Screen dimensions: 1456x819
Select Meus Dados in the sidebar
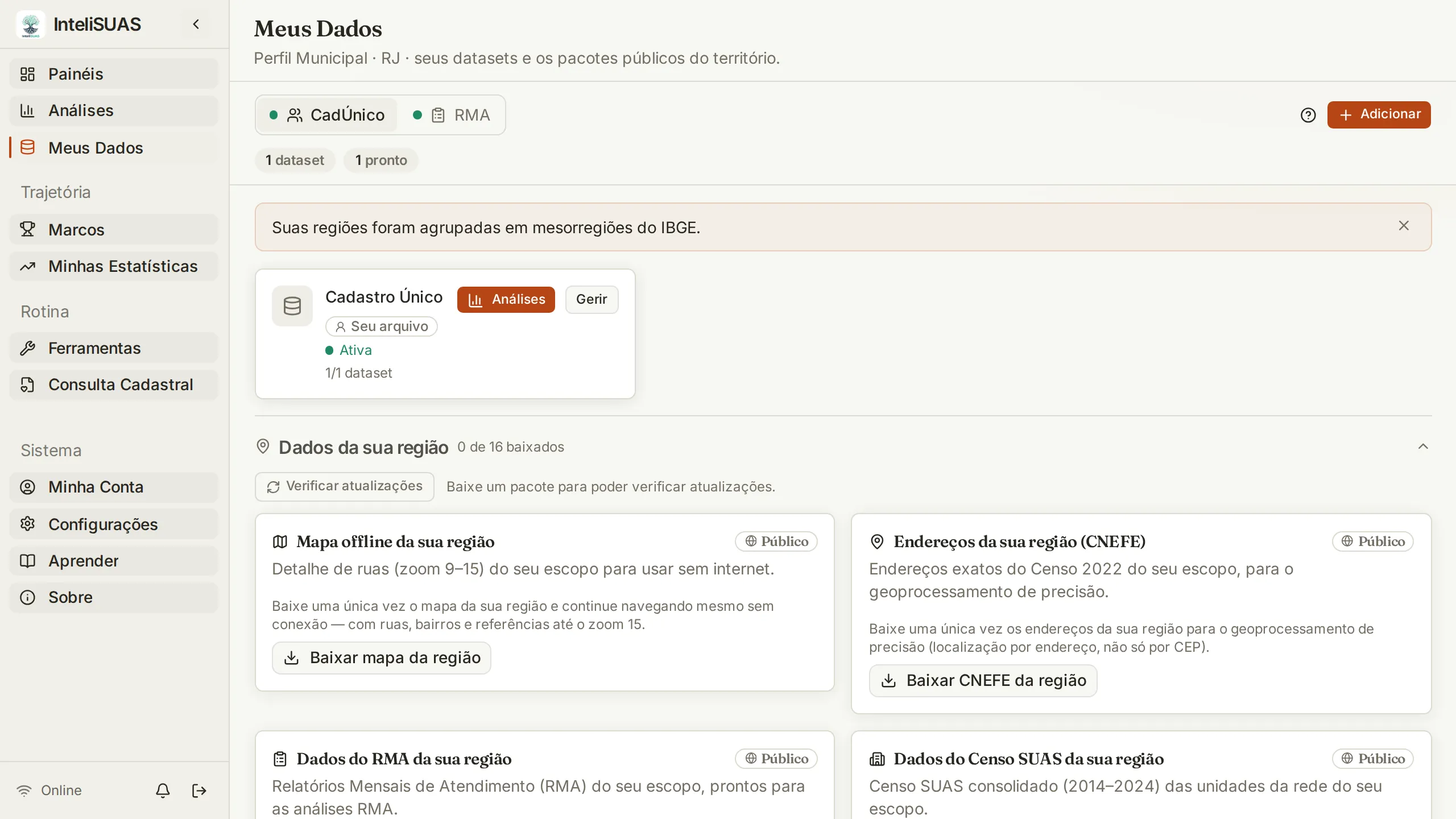(x=114, y=148)
